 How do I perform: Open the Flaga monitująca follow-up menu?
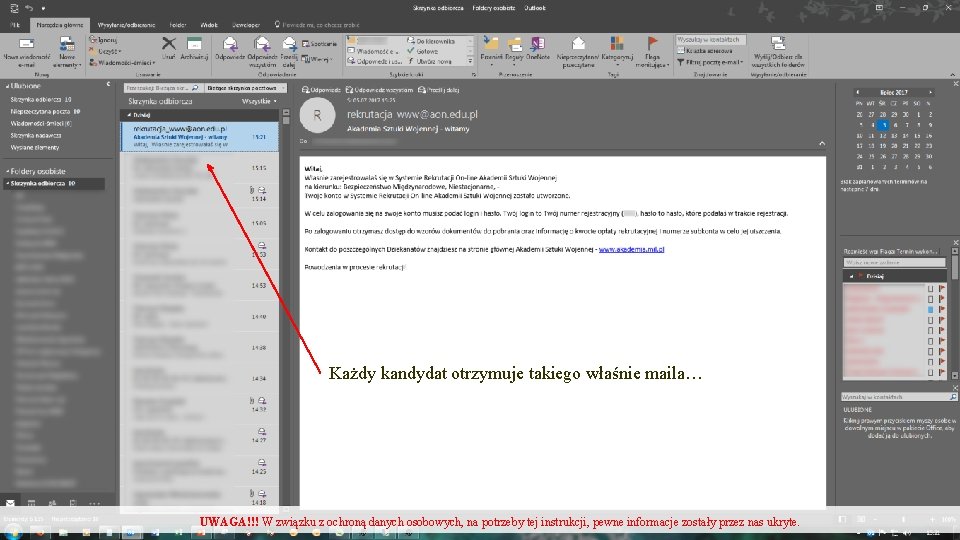653,52
